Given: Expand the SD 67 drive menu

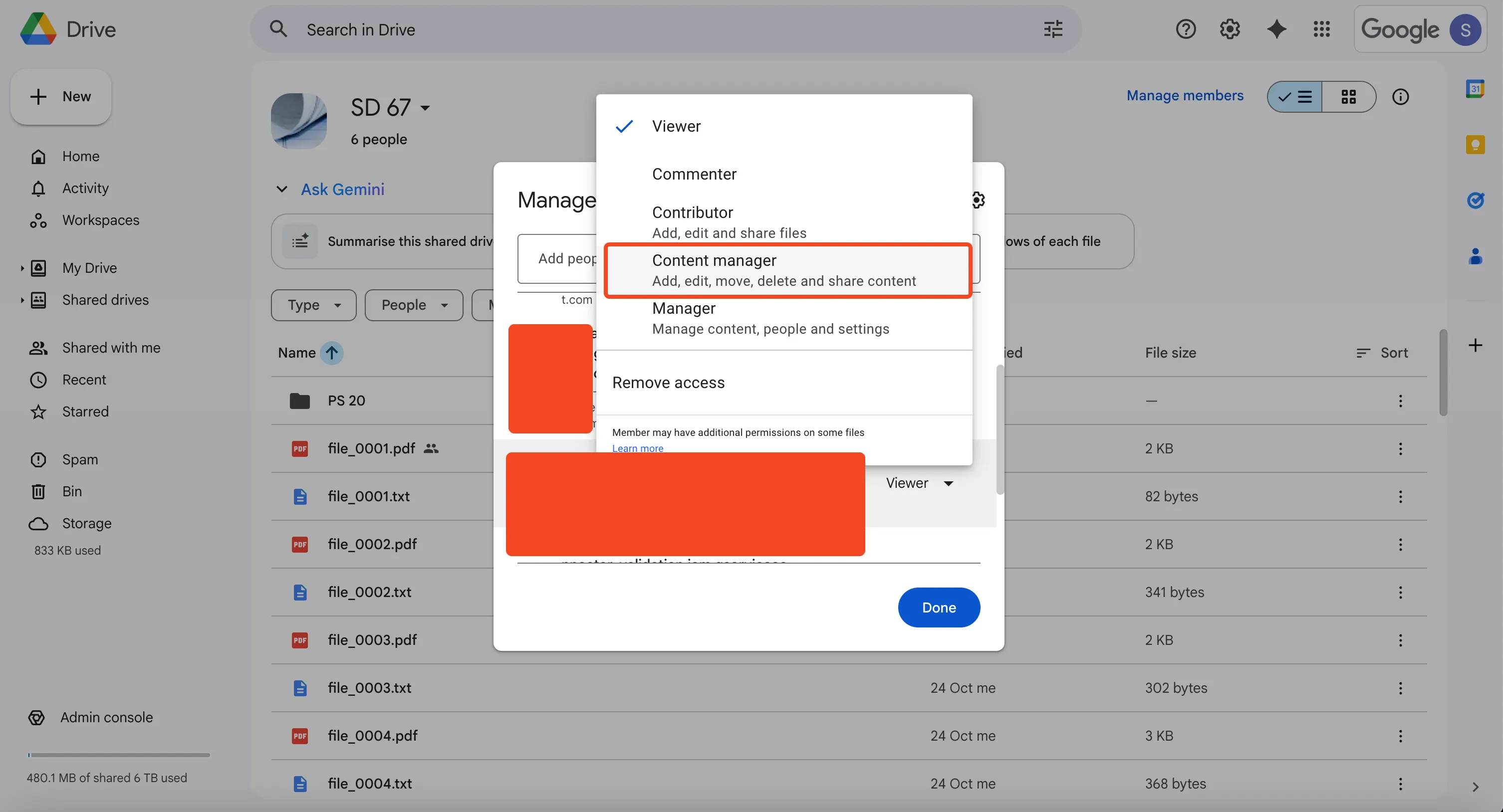Looking at the screenshot, I should tap(425, 108).
